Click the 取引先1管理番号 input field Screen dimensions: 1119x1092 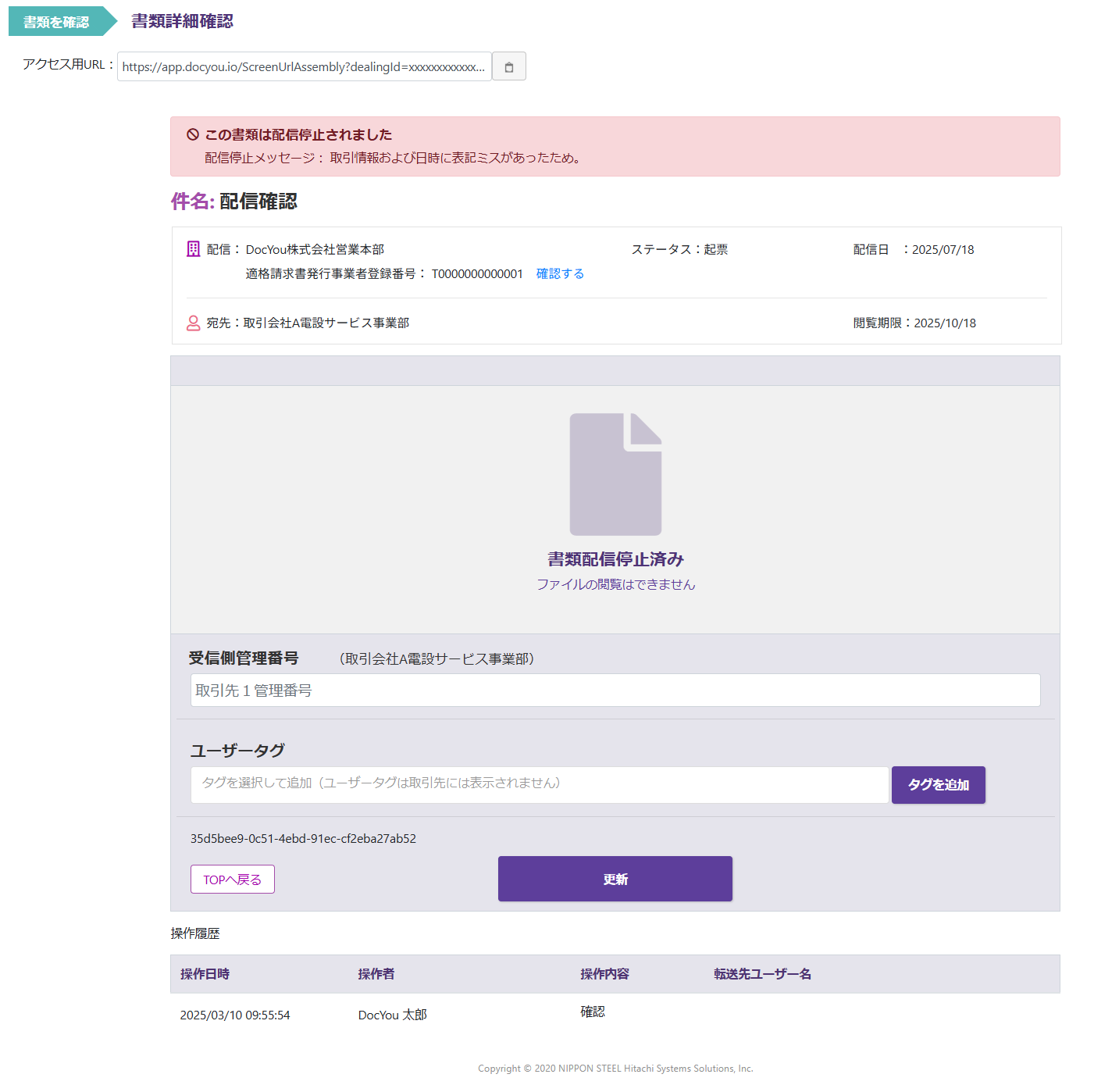point(615,691)
